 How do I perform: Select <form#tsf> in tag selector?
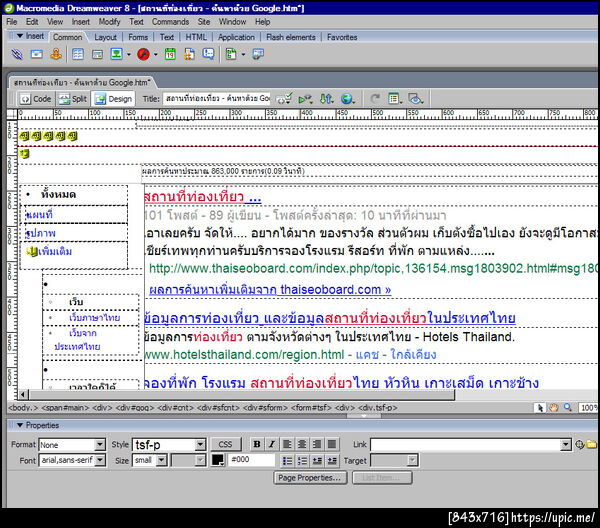[x=311, y=408]
